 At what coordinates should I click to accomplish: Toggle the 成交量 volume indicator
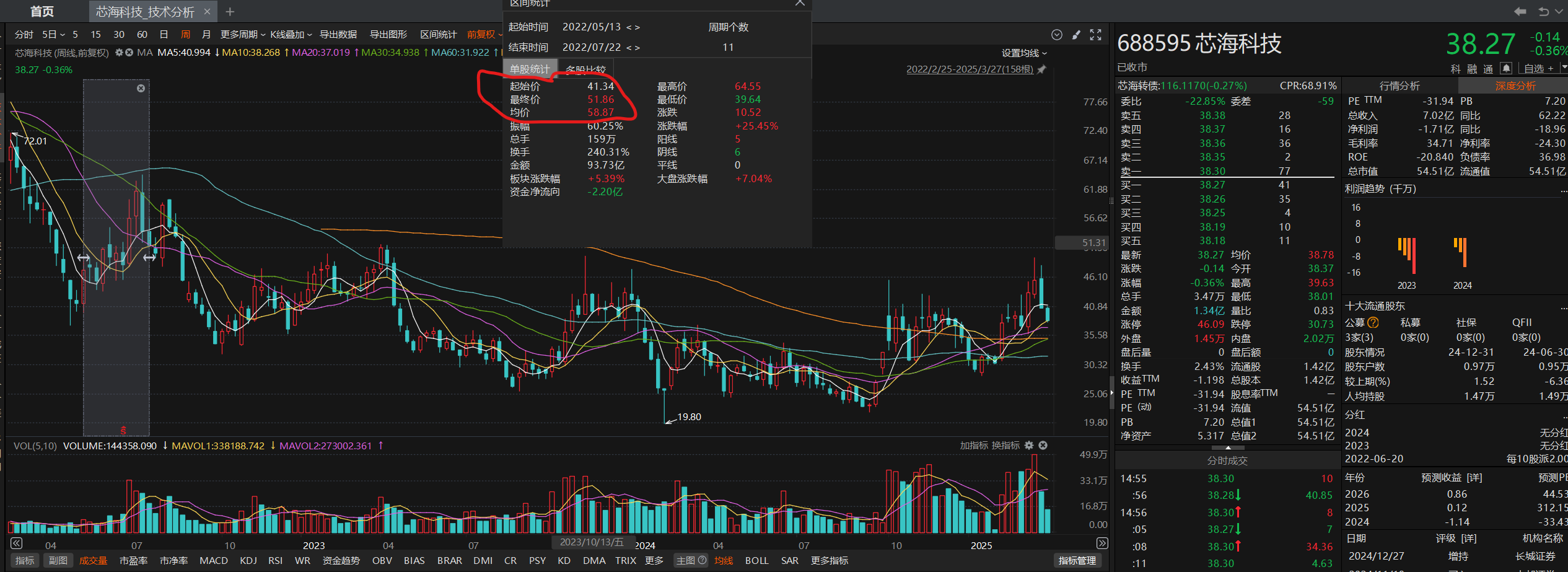pyautogui.click(x=94, y=560)
